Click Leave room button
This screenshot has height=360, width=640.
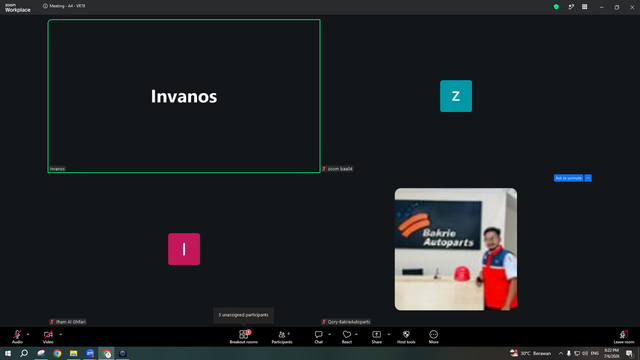coord(624,337)
